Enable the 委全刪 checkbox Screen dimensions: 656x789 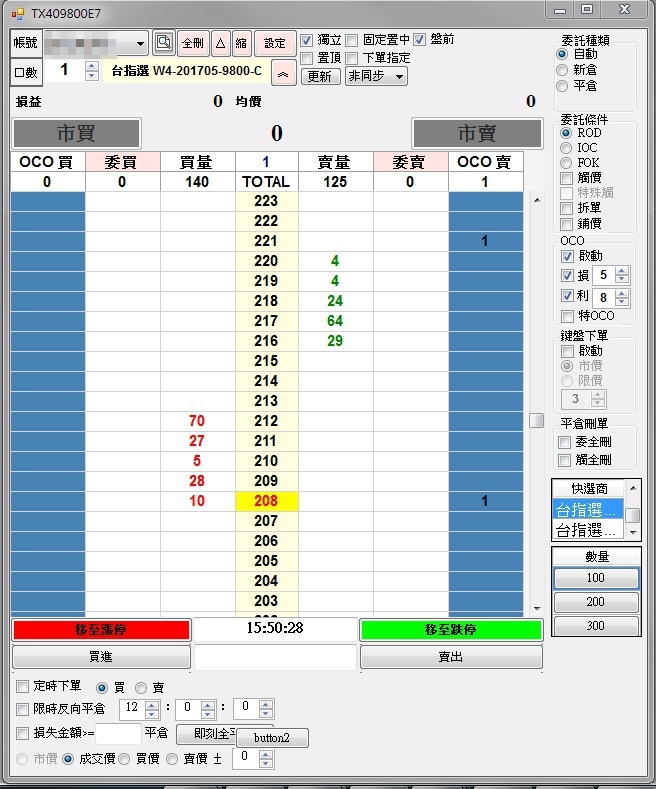[564, 442]
